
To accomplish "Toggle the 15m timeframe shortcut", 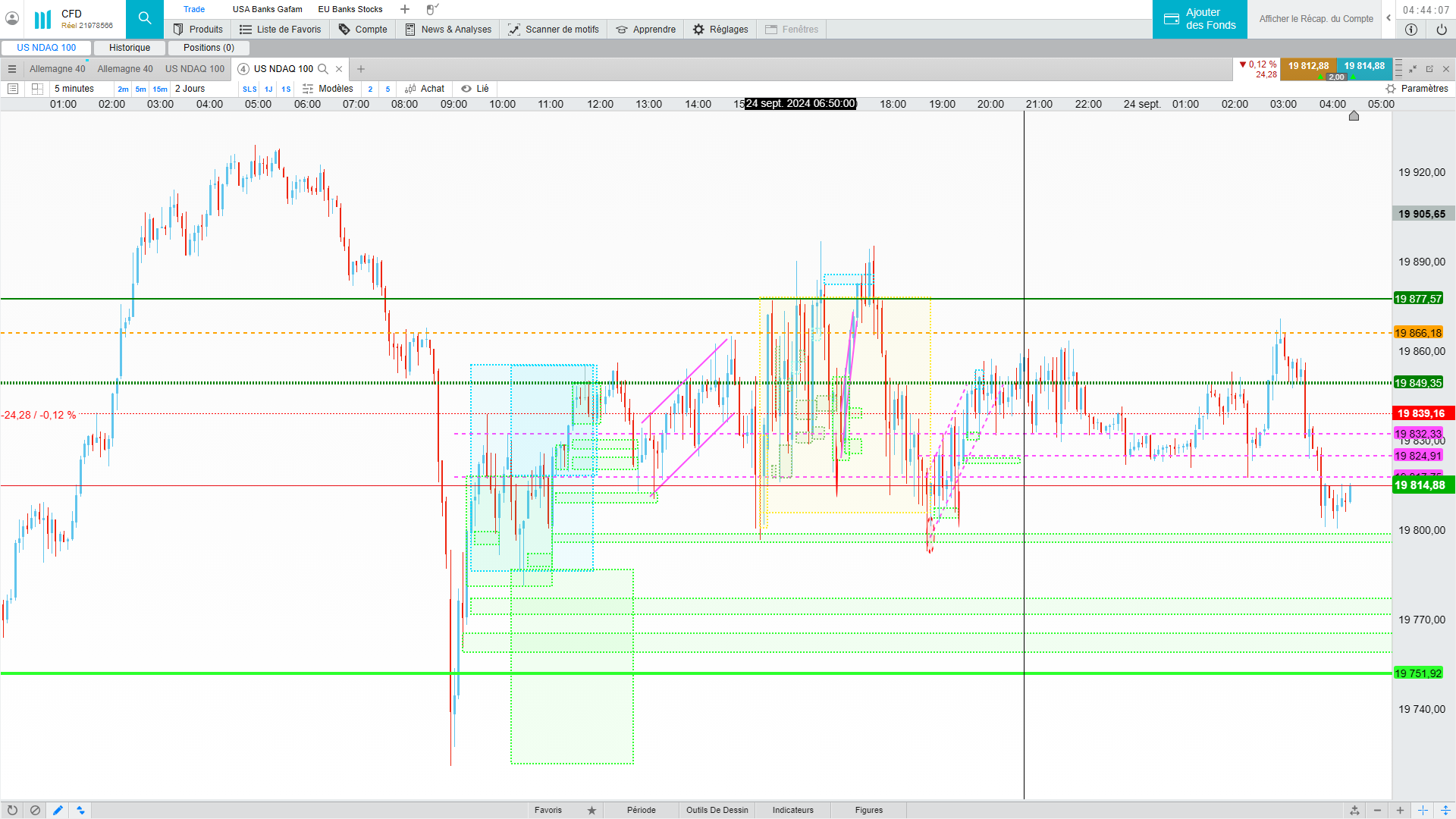I will [x=160, y=89].
